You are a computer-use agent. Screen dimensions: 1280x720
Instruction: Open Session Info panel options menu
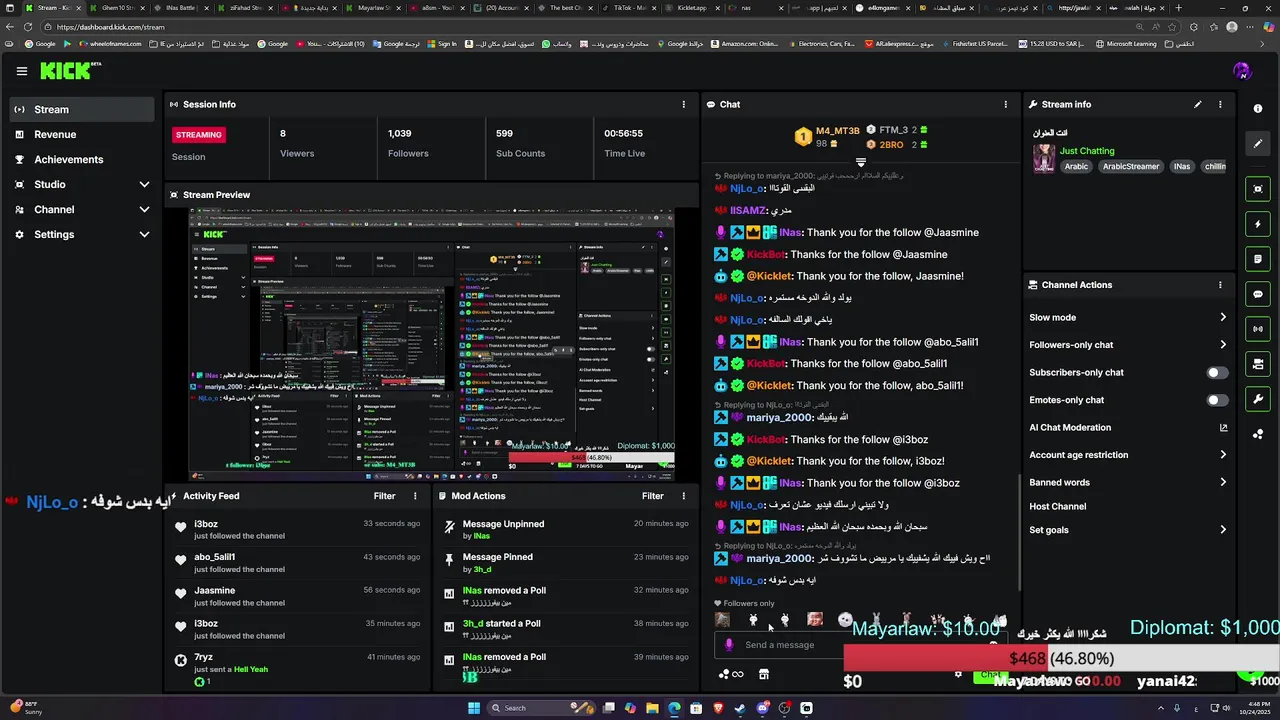[x=684, y=104]
